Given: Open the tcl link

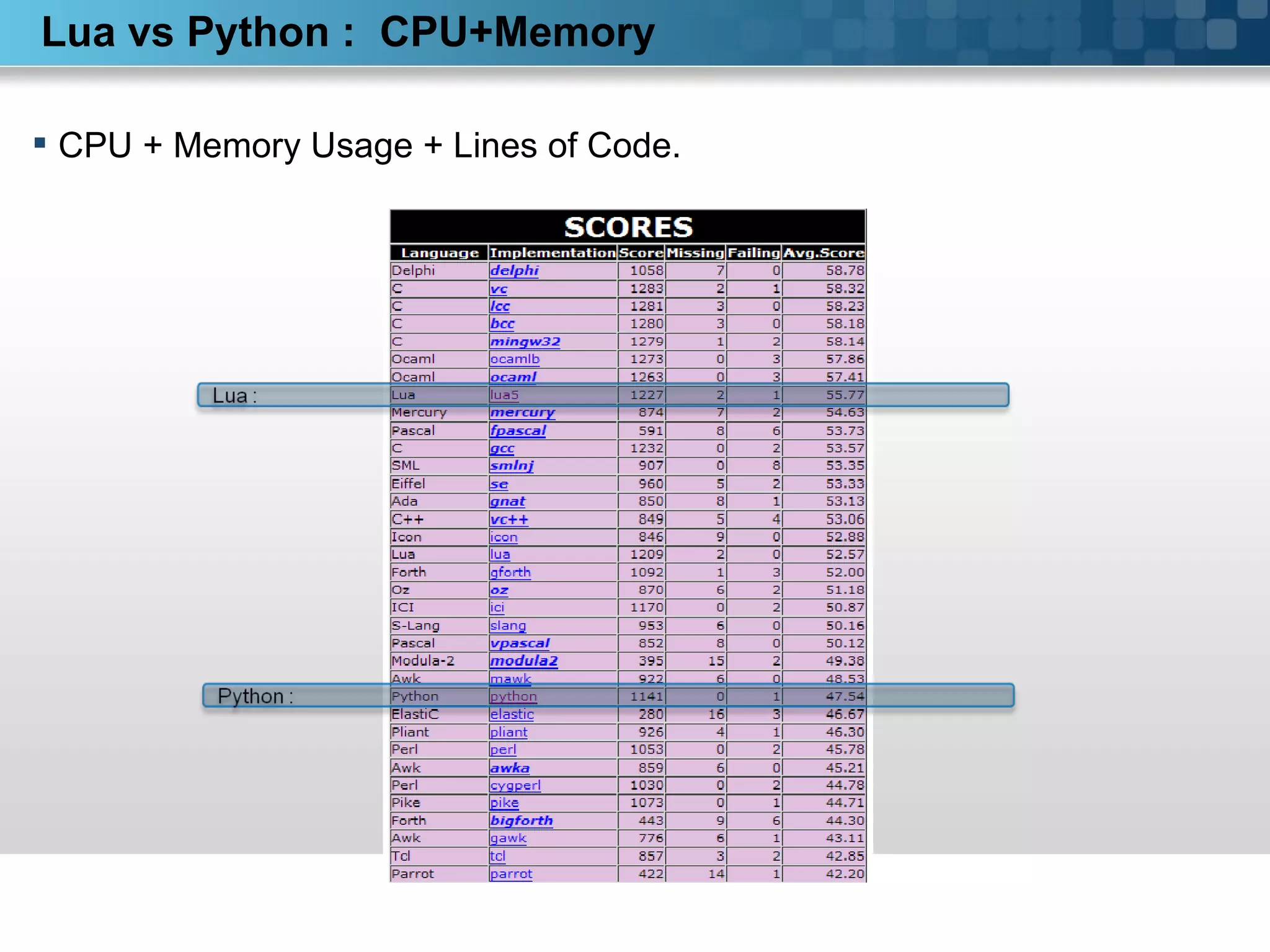Looking at the screenshot, I should tap(498, 856).
